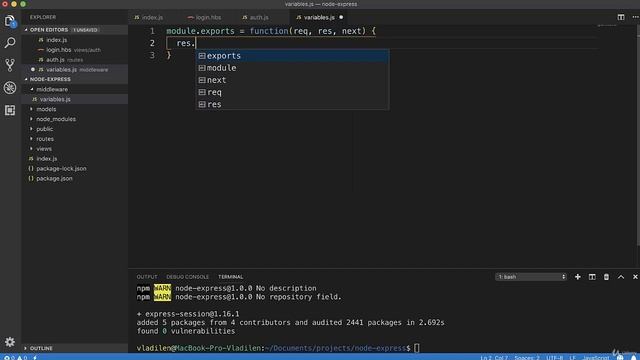Open auth.js in Open Editors list

(x=75, y=60)
